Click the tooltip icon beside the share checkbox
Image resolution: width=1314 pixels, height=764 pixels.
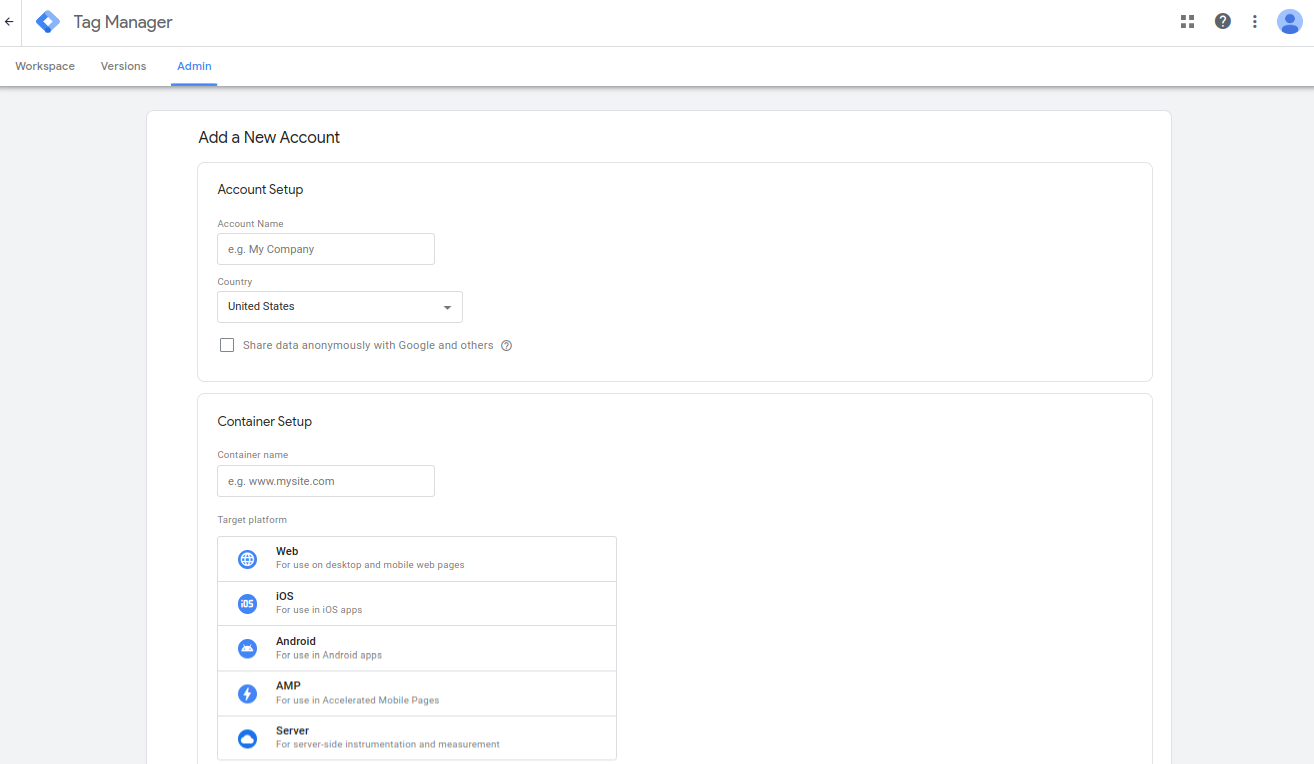(x=507, y=345)
